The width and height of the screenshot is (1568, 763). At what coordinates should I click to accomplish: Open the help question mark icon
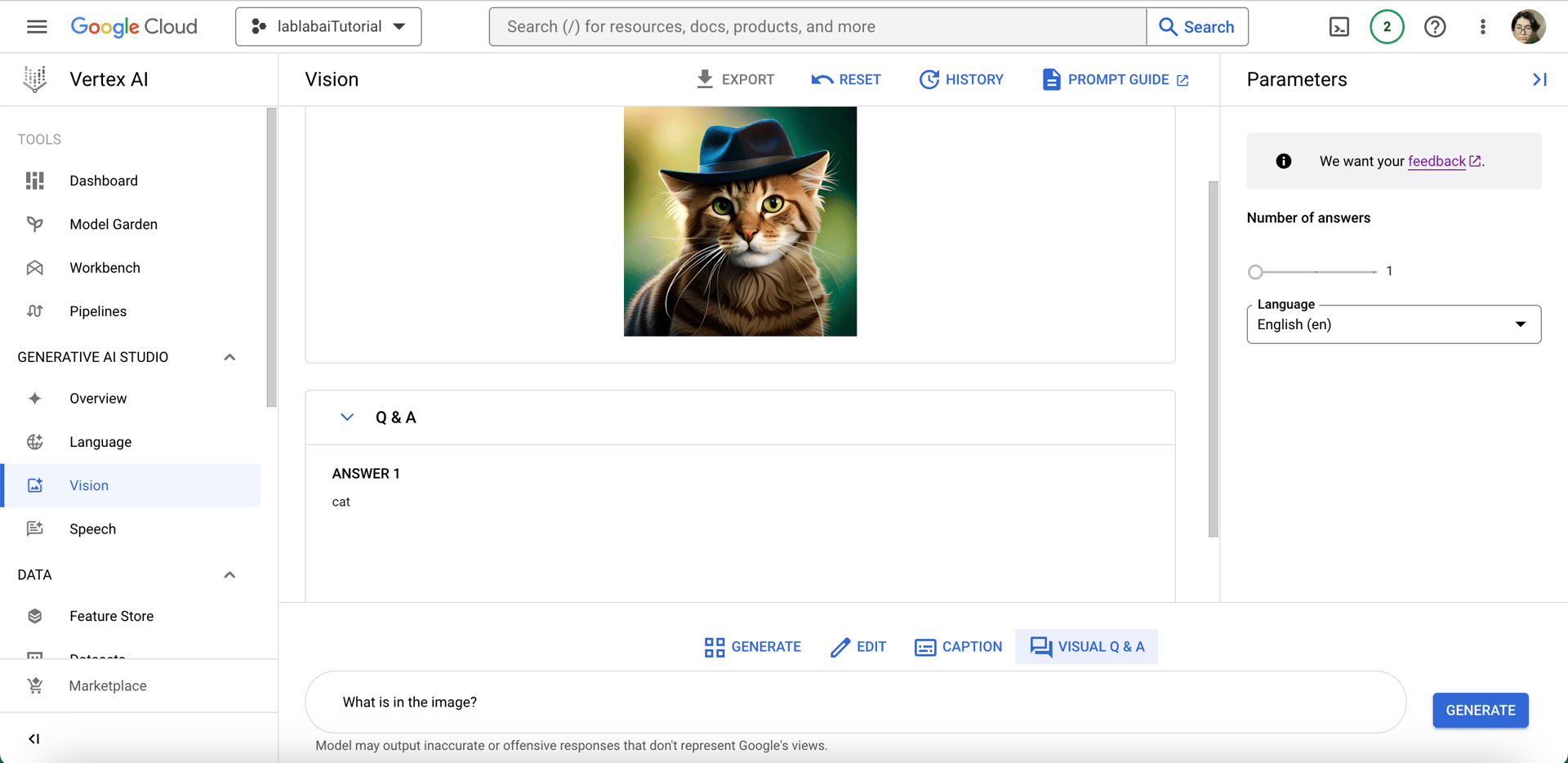click(x=1435, y=27)
